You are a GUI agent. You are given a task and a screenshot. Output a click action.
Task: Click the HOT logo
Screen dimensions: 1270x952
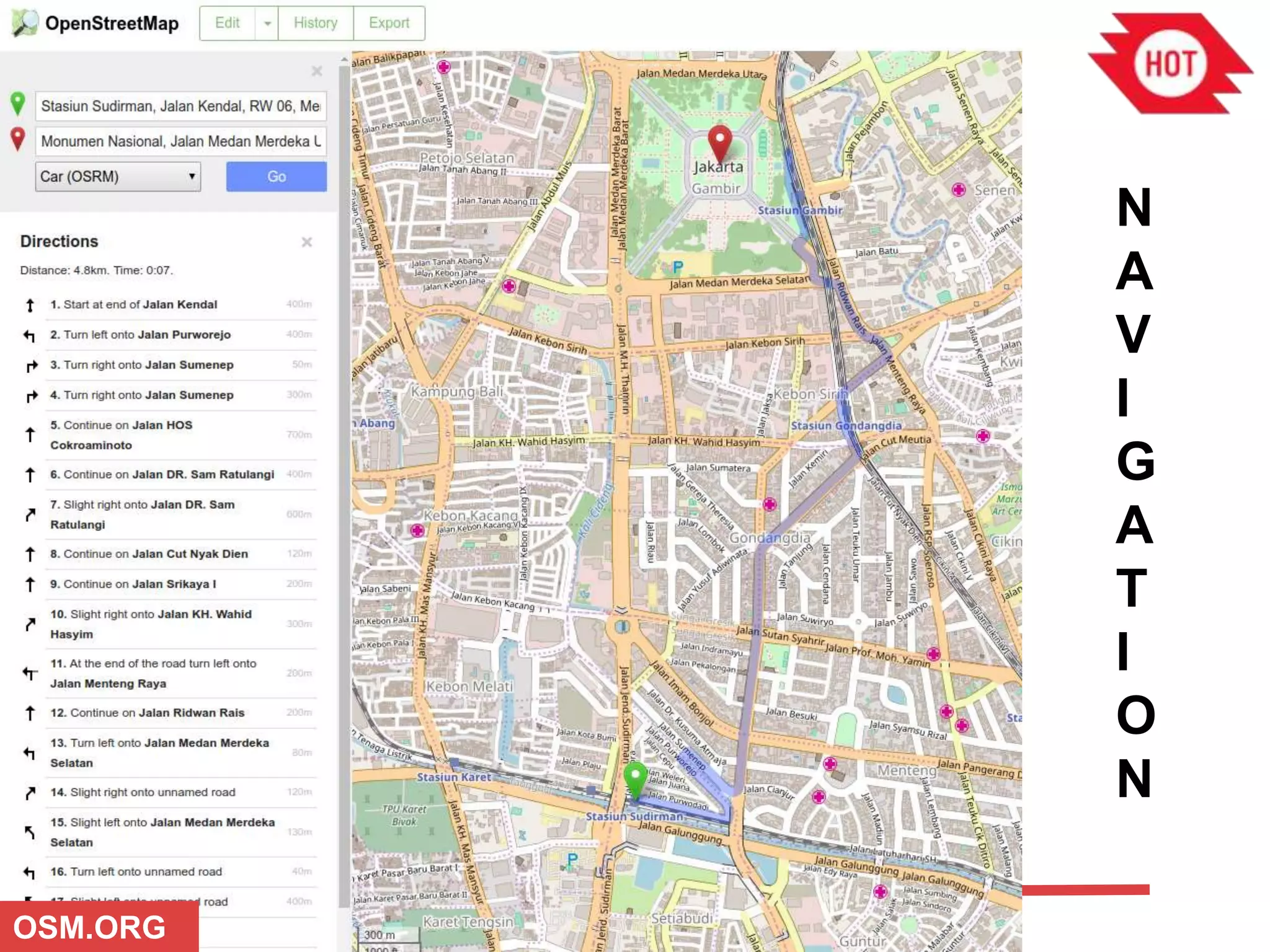coord(1170,64)
